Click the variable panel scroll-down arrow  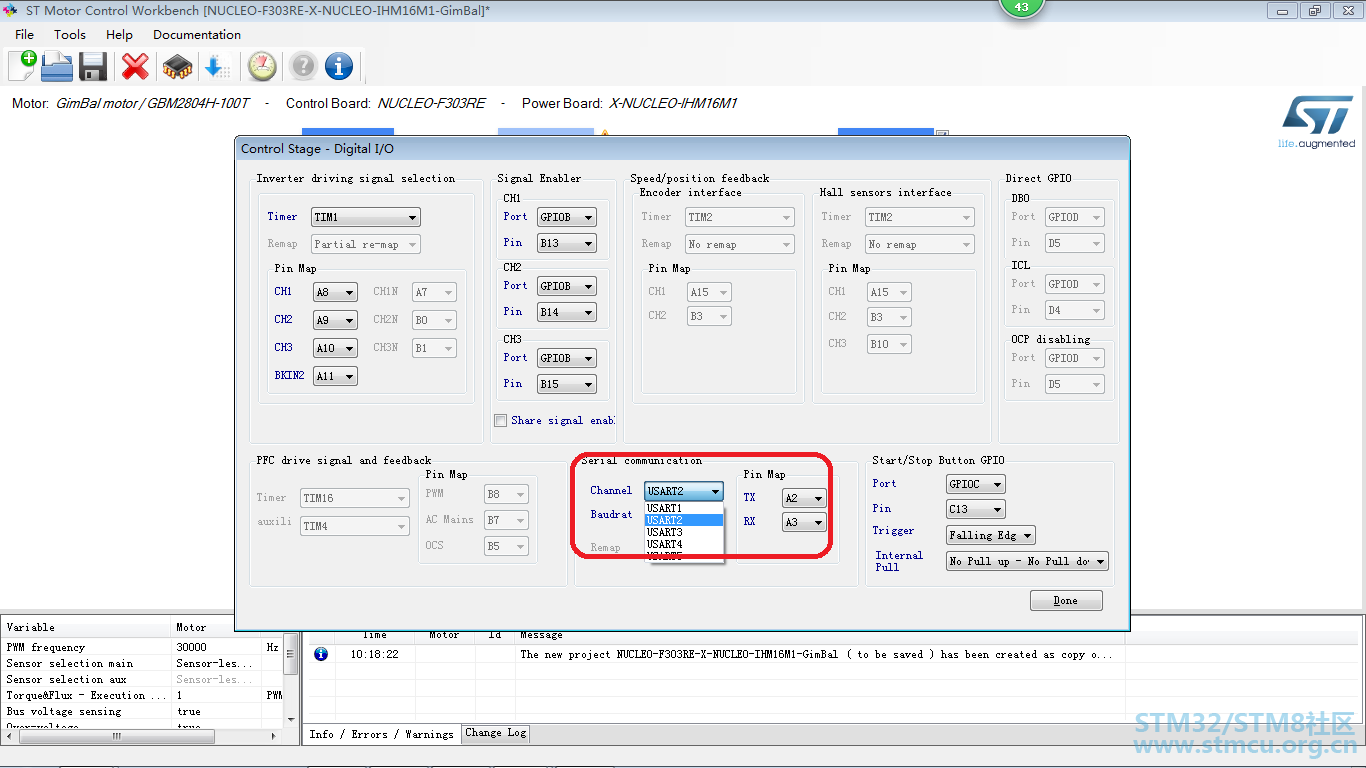291,719
